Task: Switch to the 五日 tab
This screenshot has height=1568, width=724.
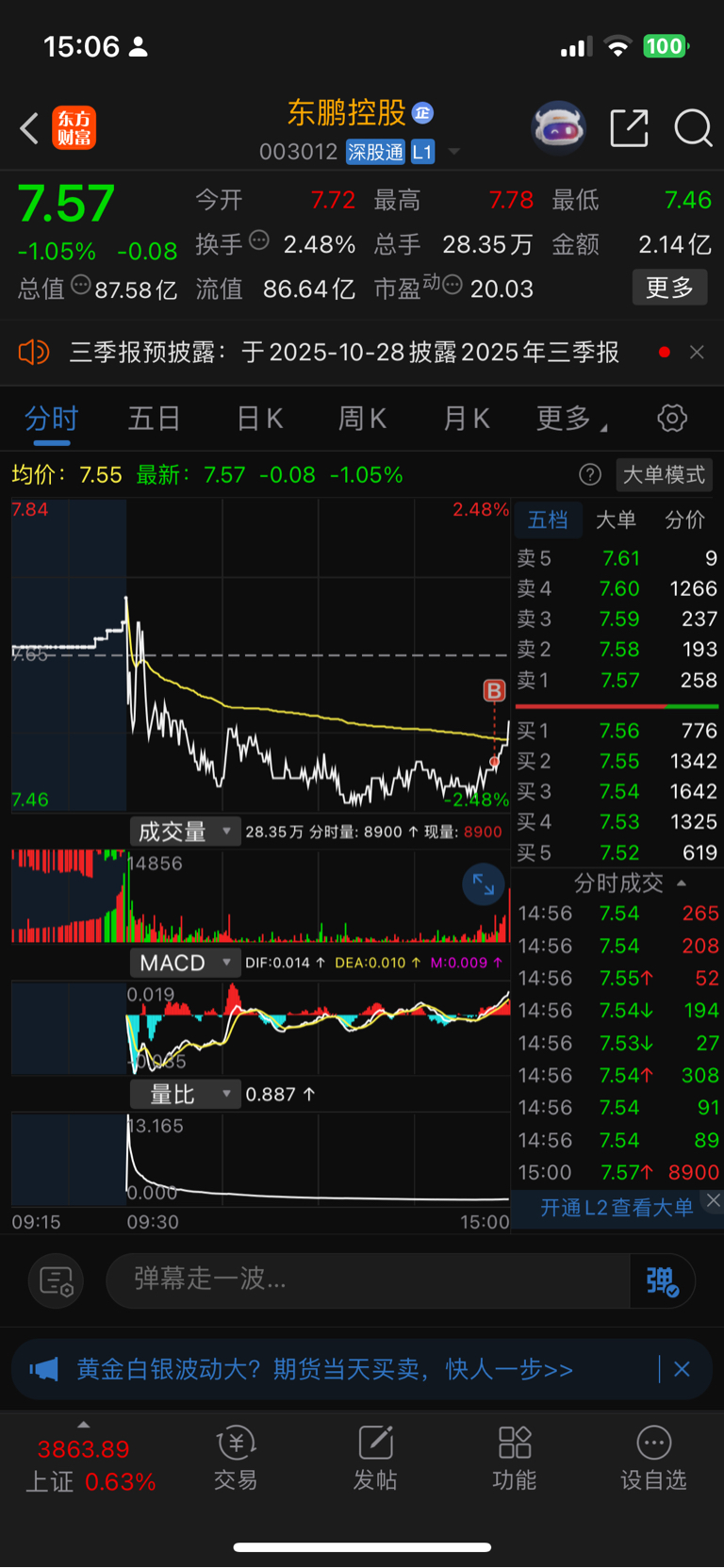Action: pyautogui.click(x=154, y=419)
